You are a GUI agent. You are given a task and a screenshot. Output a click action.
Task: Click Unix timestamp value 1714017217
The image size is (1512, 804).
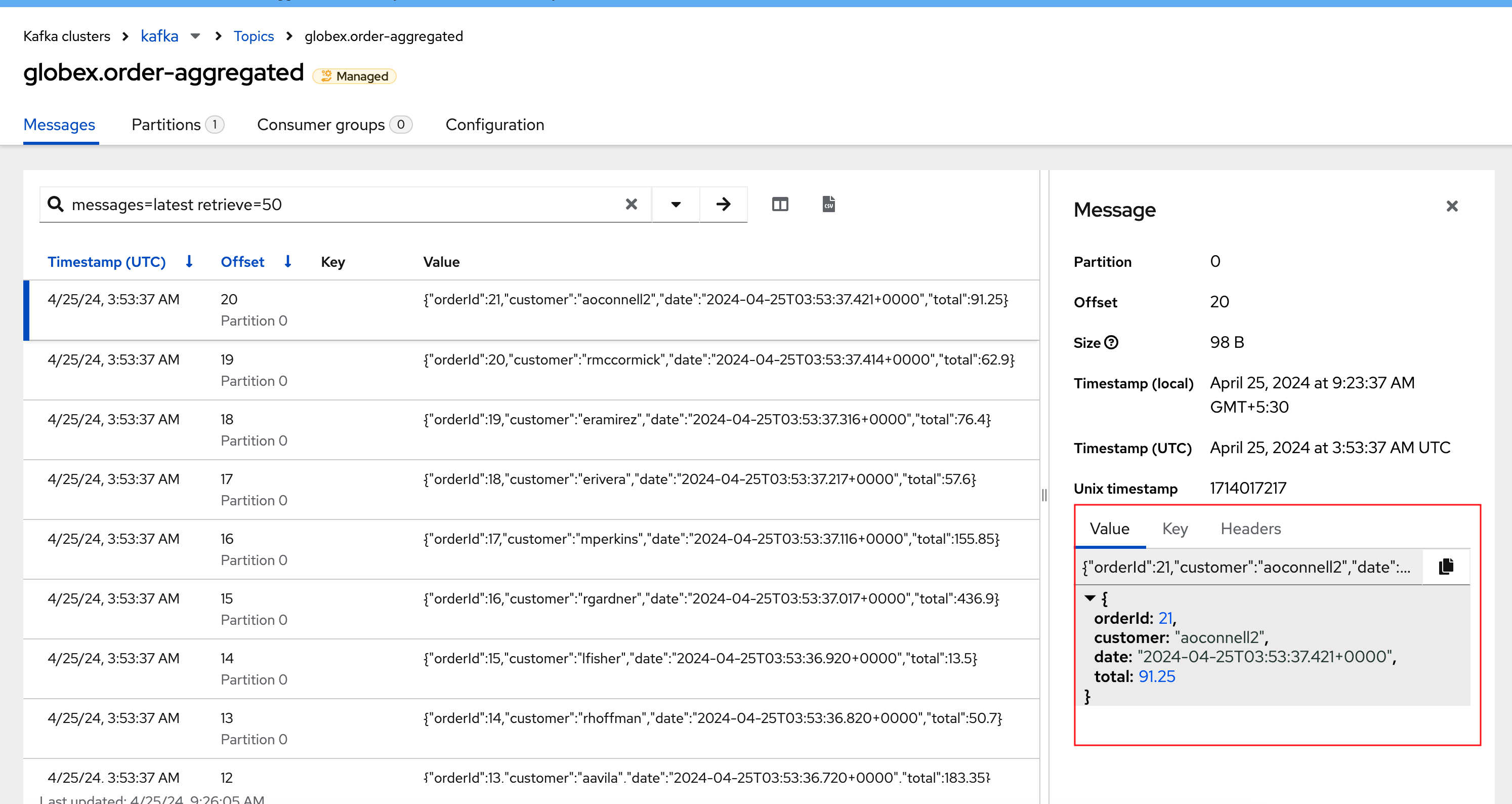(x=1248, y=488)
